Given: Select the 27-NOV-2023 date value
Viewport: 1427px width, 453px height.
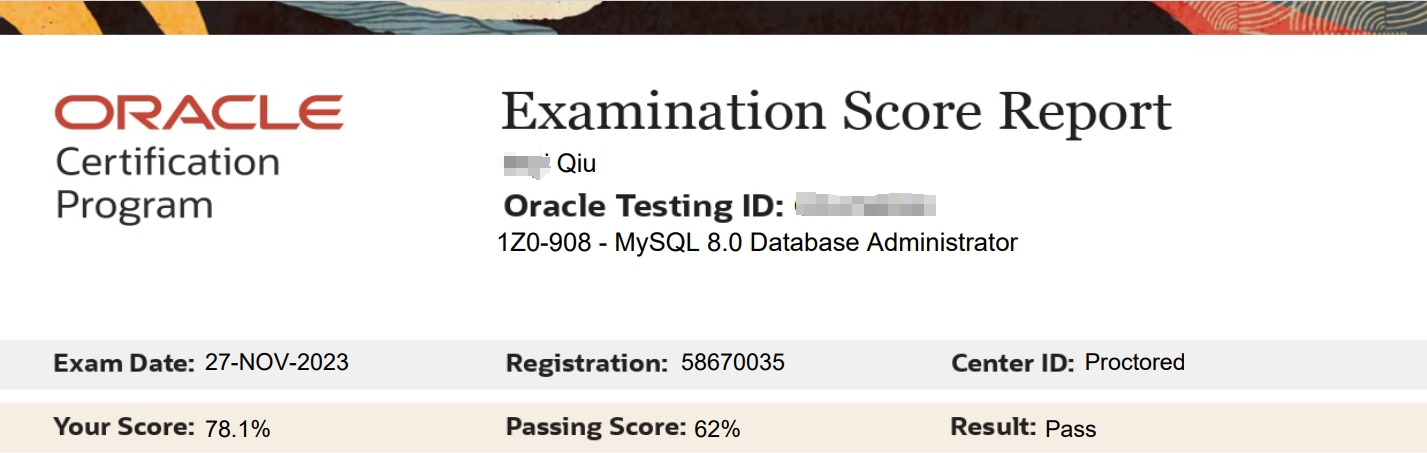Looking at the screenshot, I should point(277,362).
